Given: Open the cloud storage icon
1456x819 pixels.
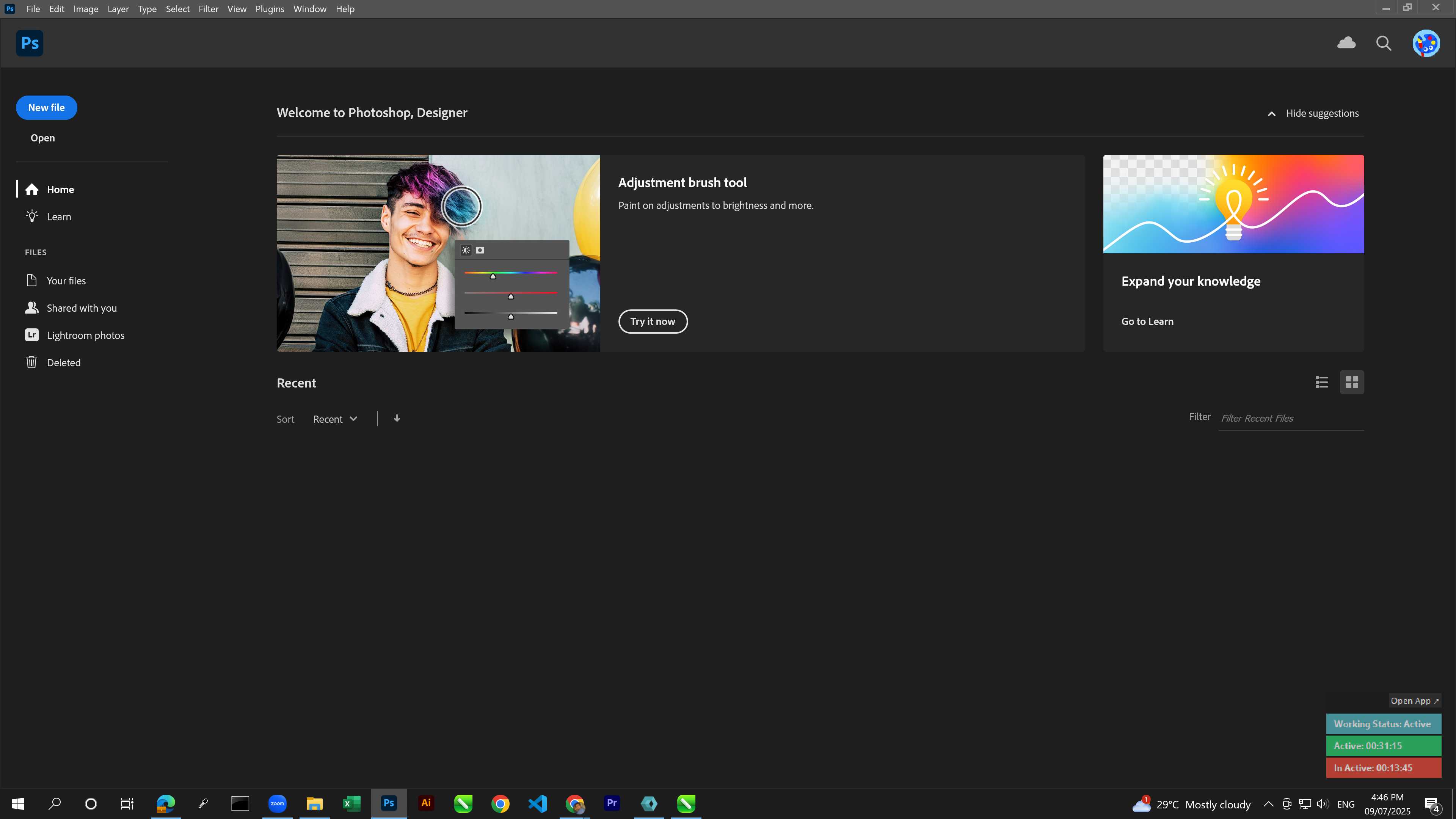Looking at the screenshot, I should (x=1346, y=43).
